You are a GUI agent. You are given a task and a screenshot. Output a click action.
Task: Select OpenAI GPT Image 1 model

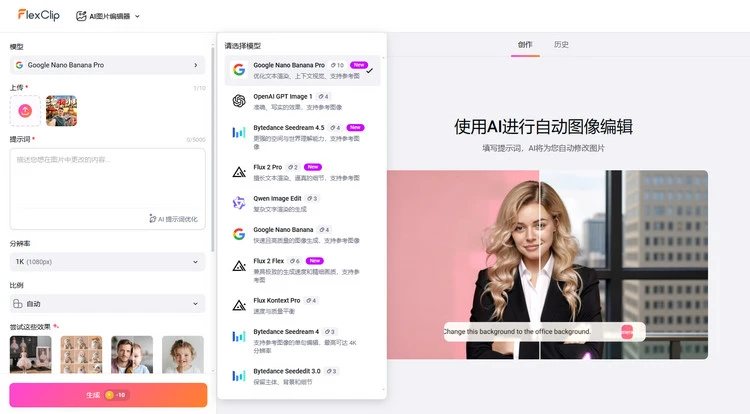coord(302,101)
